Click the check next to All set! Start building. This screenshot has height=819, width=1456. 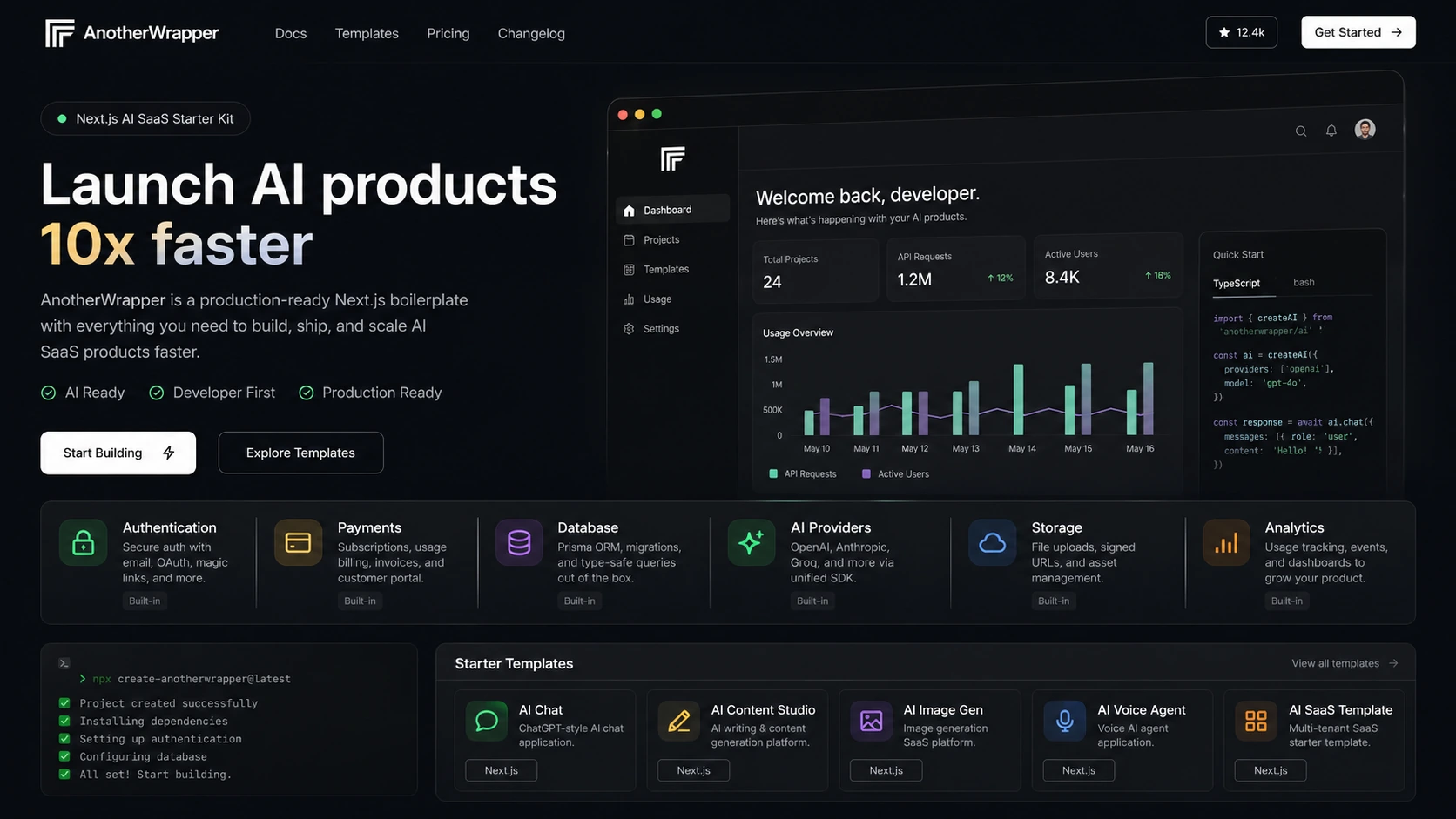tap(64, 774)
